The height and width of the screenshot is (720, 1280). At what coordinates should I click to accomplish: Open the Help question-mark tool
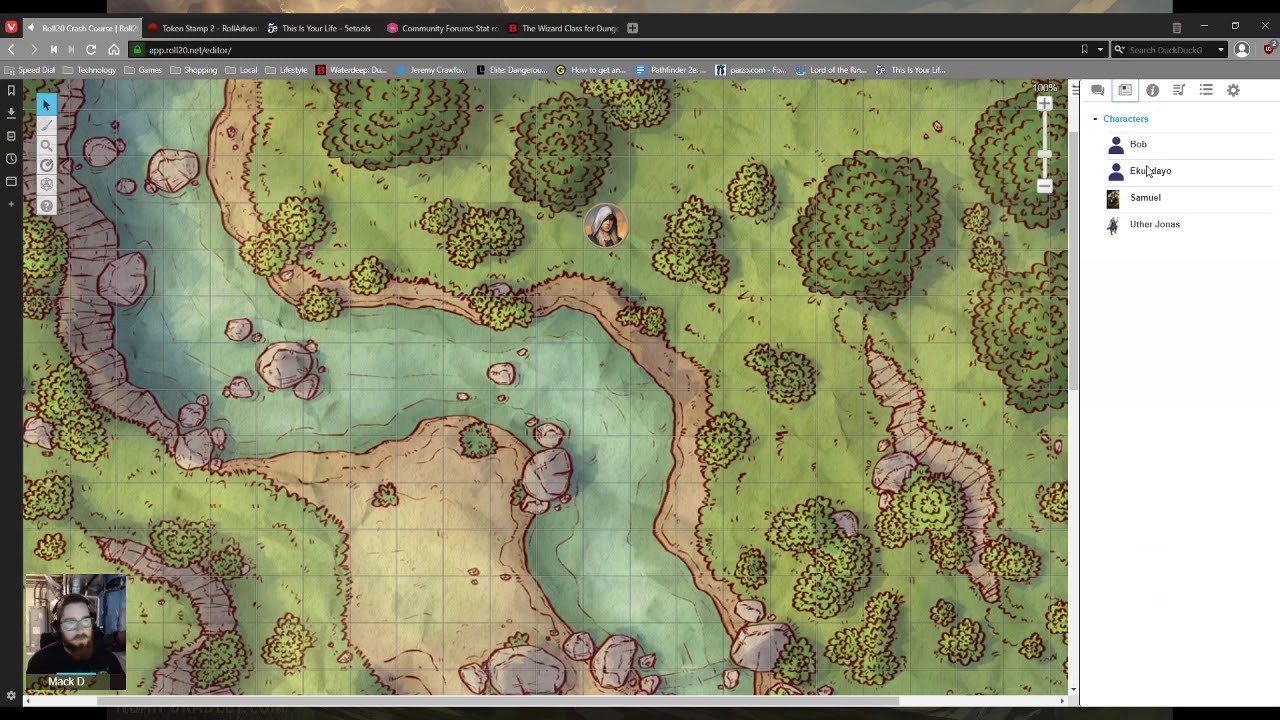click(46, 206)
